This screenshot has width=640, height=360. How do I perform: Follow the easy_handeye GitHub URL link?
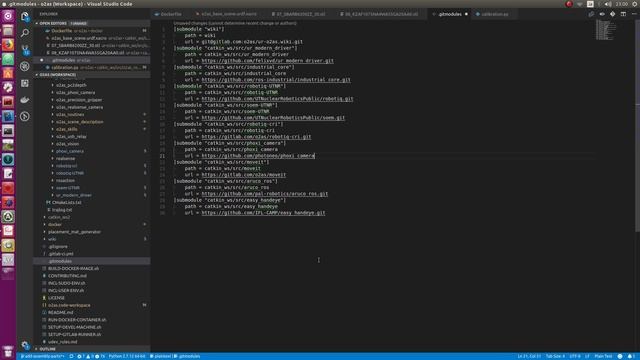[x=263, y=213]
